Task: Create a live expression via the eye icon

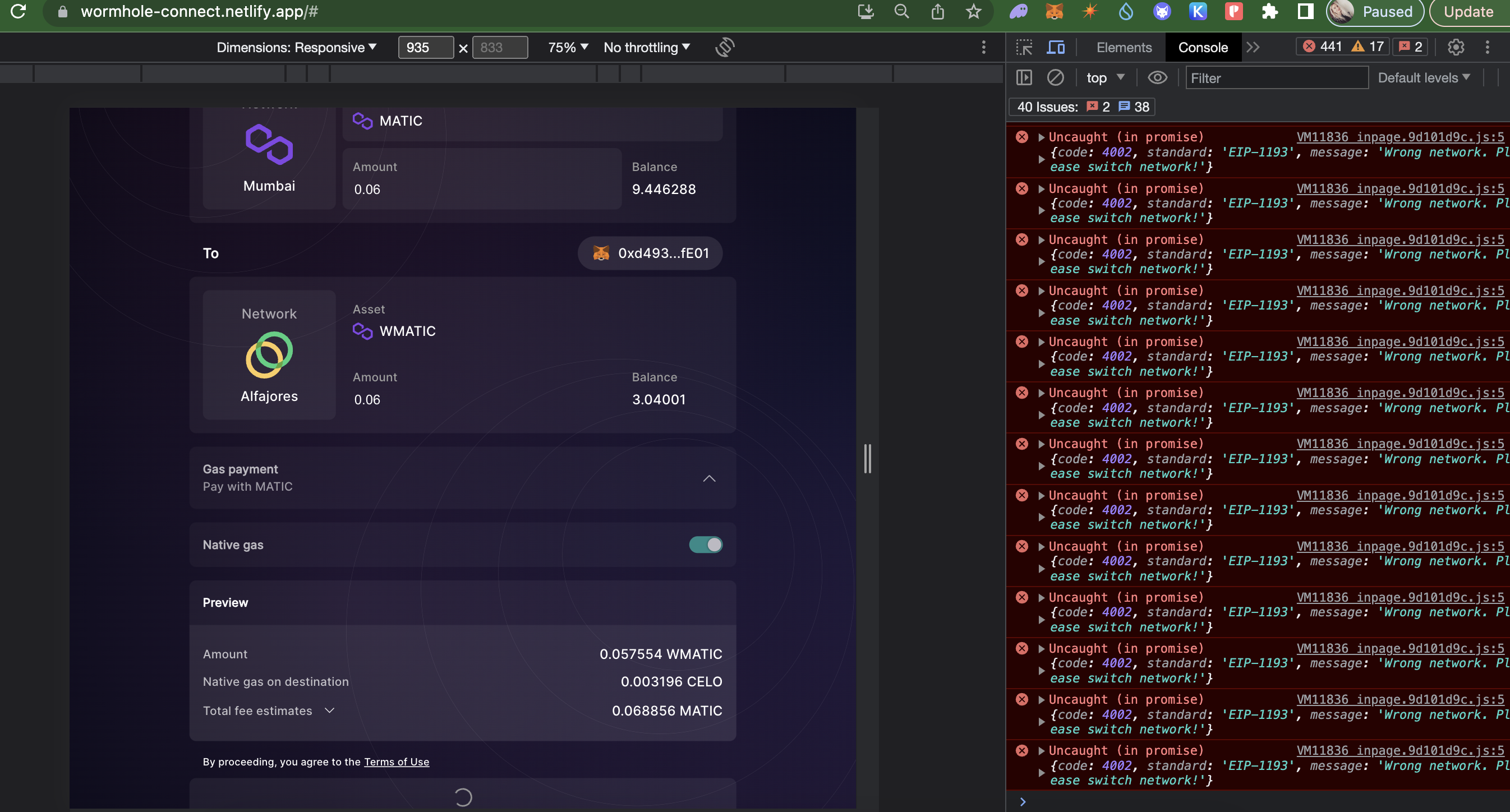Action: click(x=1157, y=77)
